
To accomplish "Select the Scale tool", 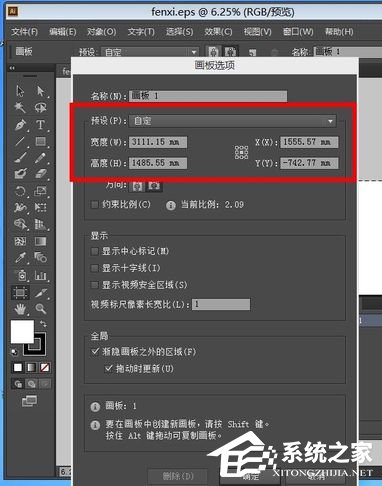I will coord(41,191).
